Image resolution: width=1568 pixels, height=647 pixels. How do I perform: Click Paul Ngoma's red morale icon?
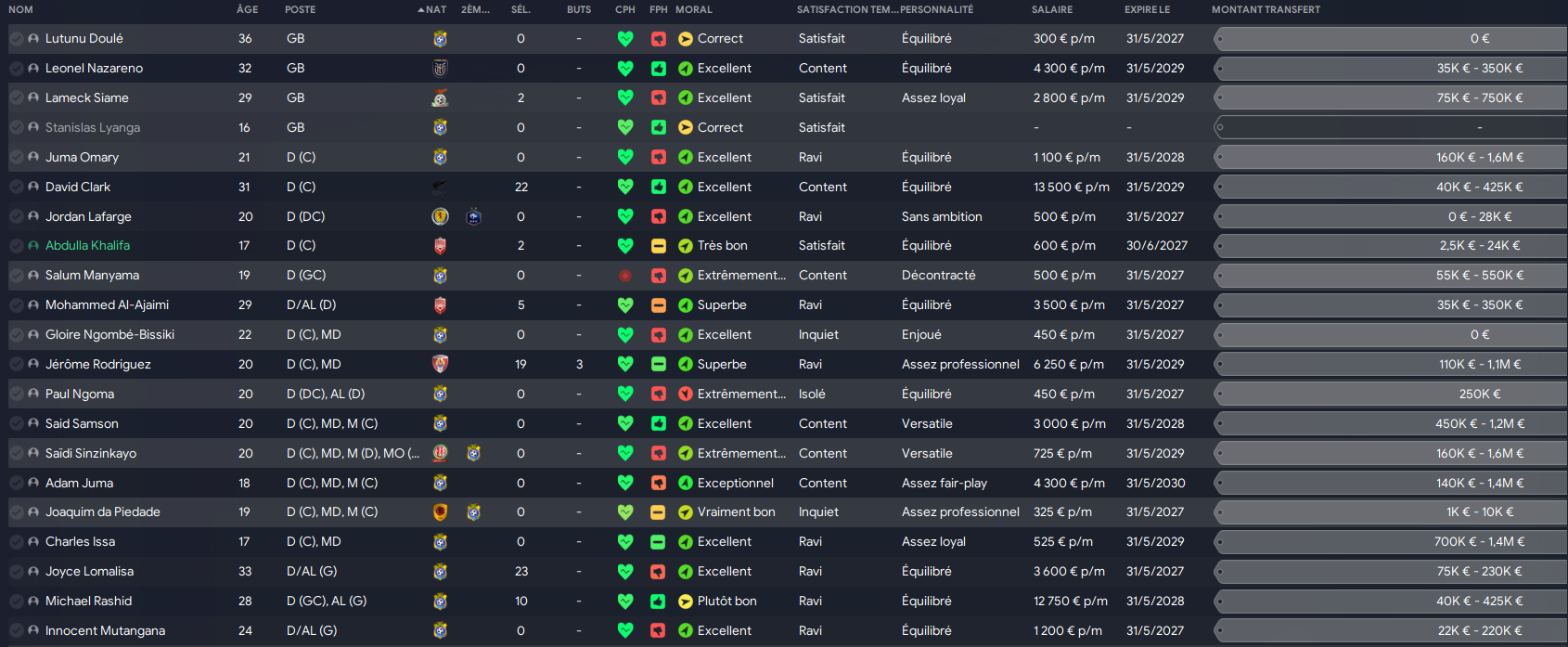[686, 395]
